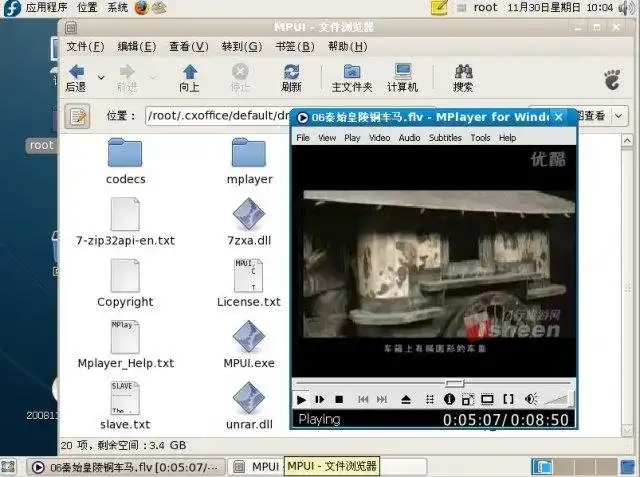Click the MPlayer frame step button
The image size is (640, 477).
pos(320,399)
